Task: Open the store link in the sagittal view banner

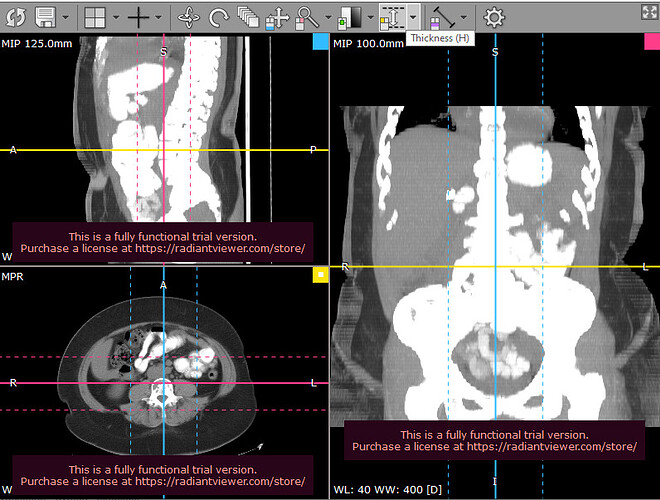Action: (x=220, y=248)
